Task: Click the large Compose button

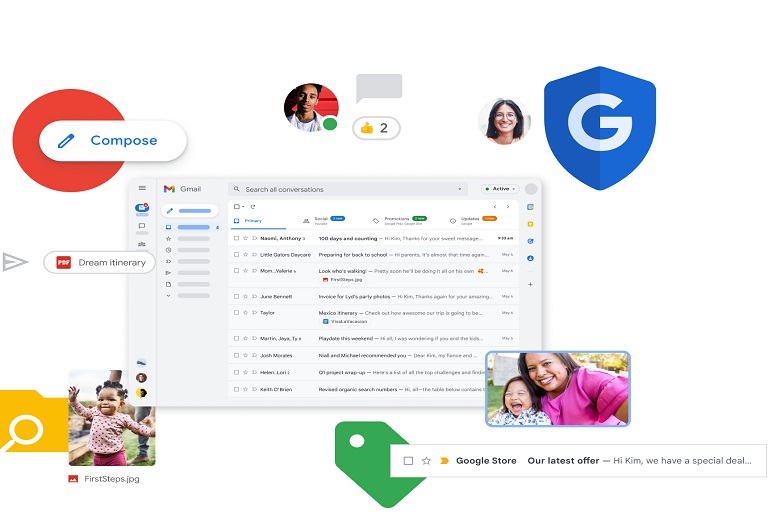Action: tap(112, 141)
